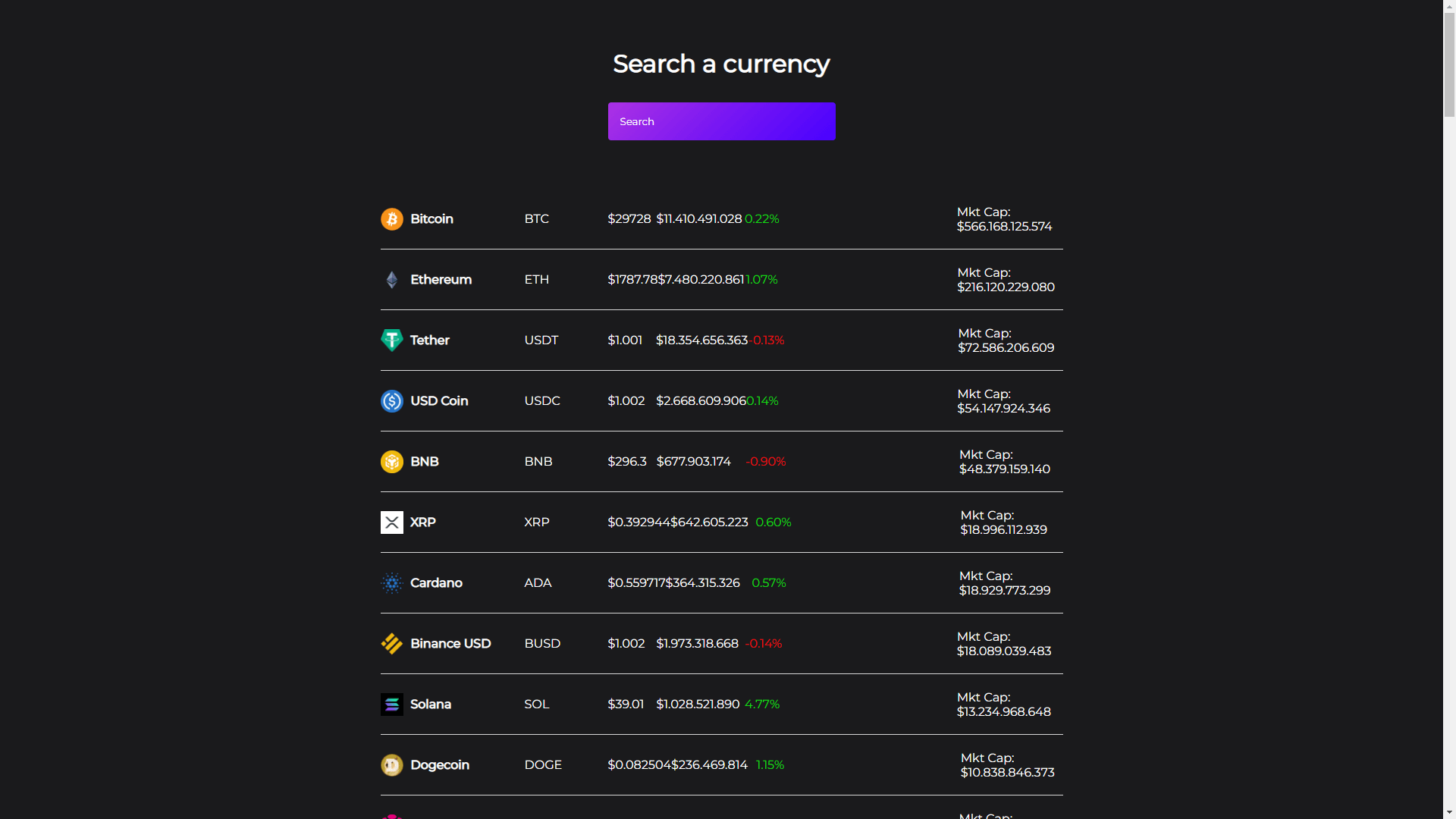Click Bitcoin volume $11.410.491.028
Viewport: 1456px width, 819px height.
coord(699,219)
